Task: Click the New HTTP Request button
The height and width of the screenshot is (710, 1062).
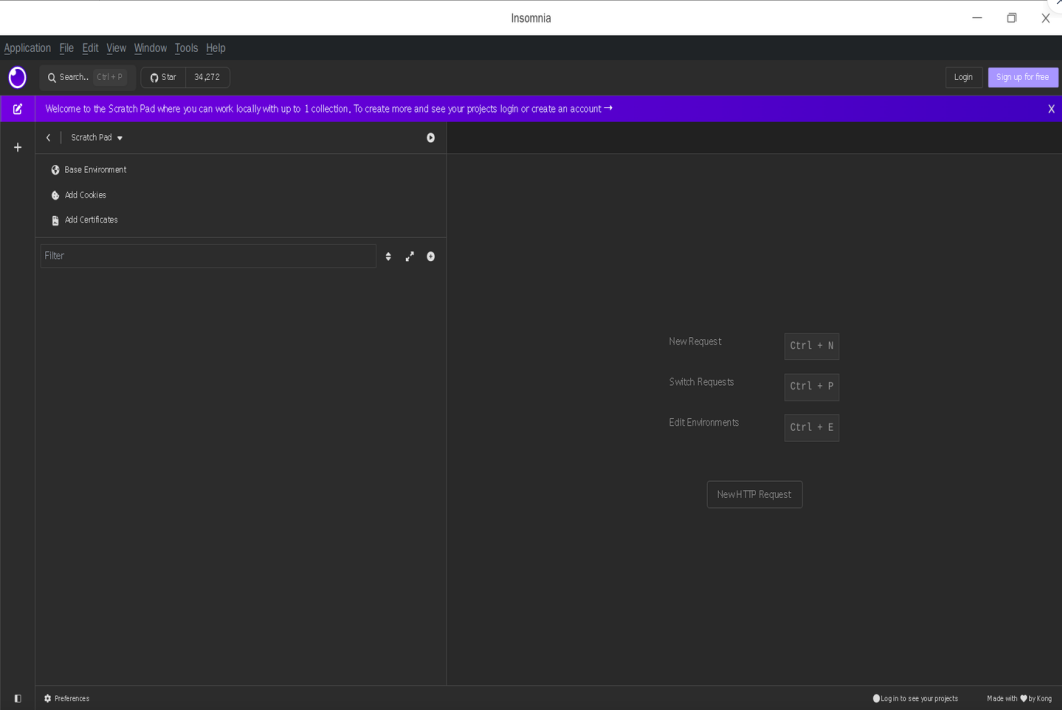Action: pyautogui.click(x=755, y=495)
